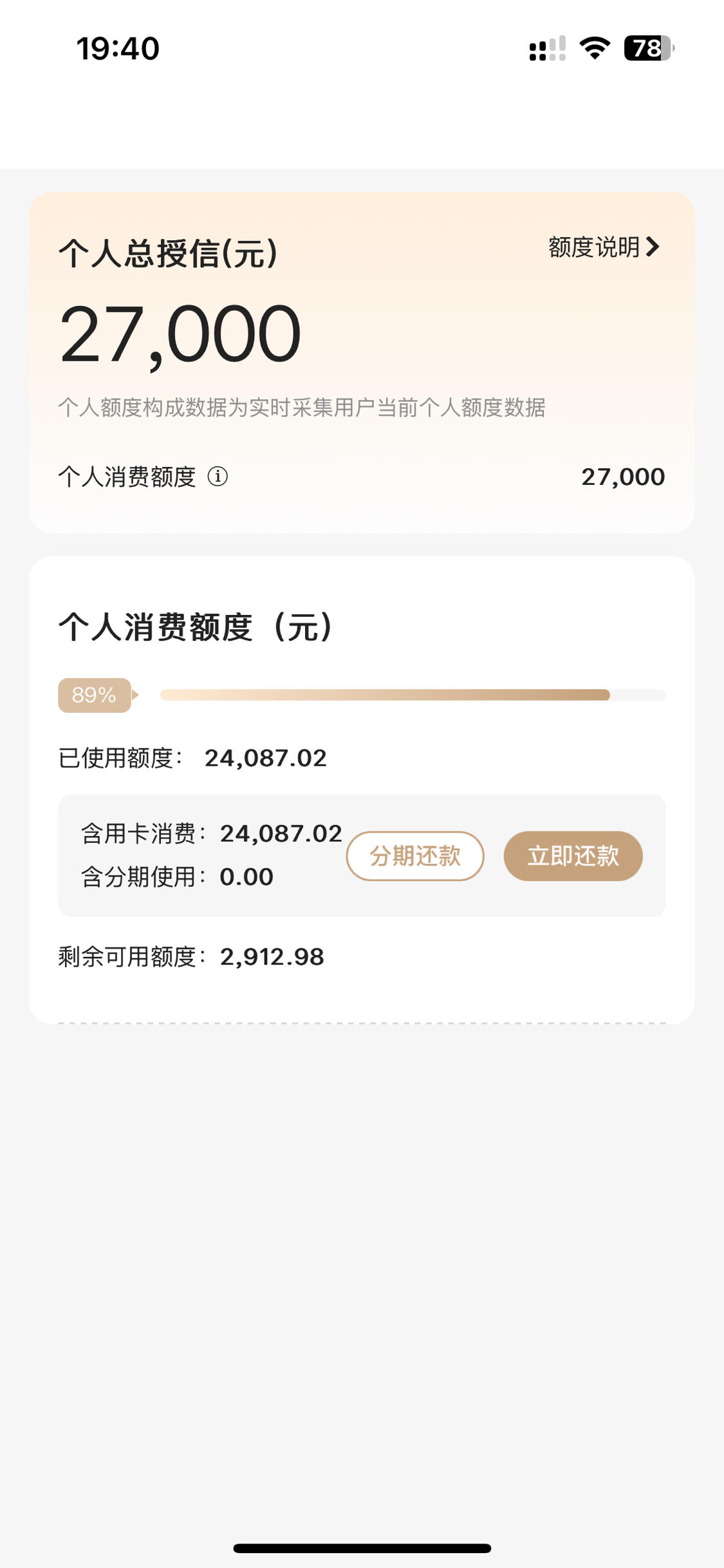
Task: Tap the home indicator bar at bottom
Action: coord(362,1548)
